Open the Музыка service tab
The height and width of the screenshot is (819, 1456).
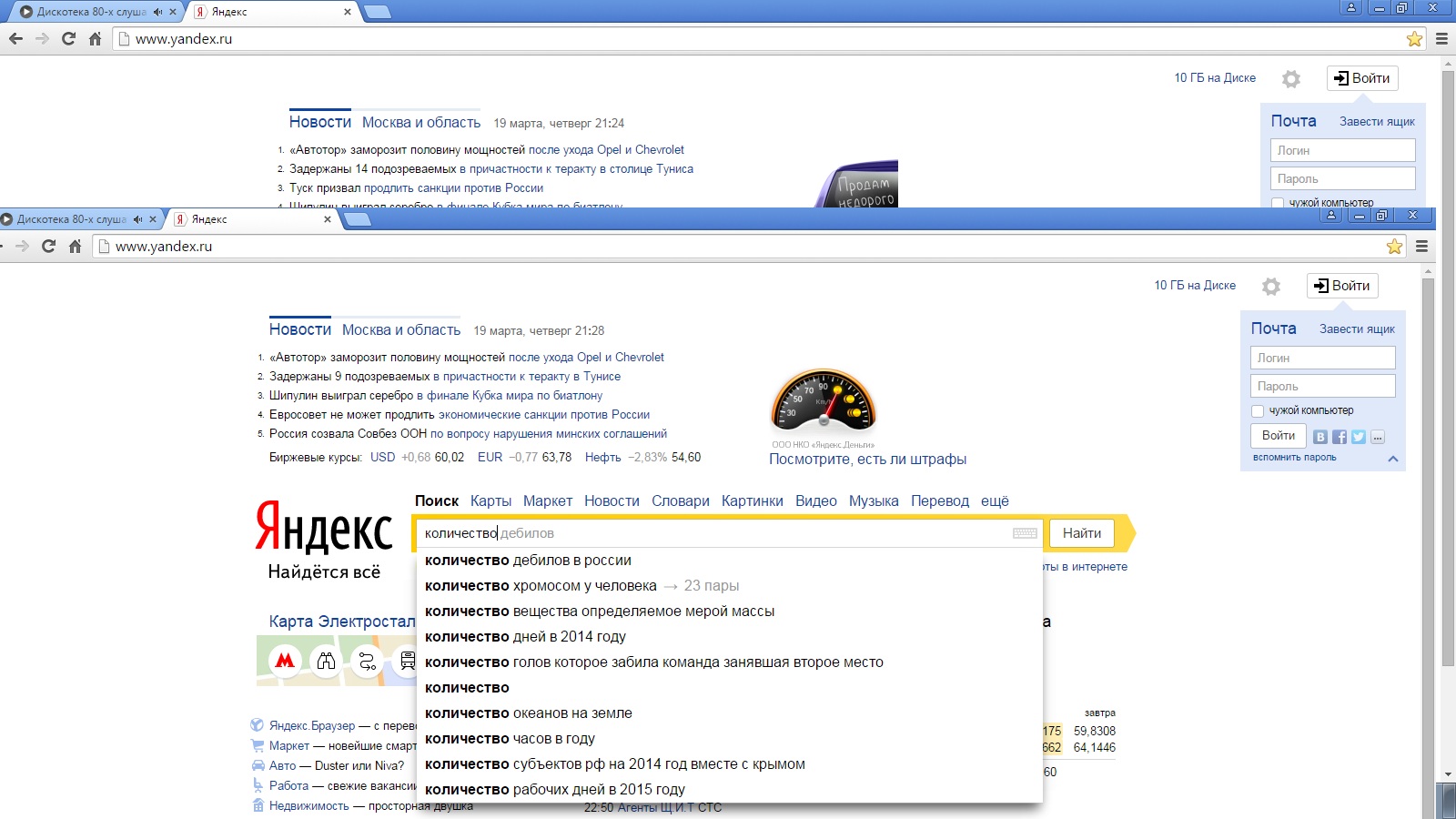tap(874, 500)
